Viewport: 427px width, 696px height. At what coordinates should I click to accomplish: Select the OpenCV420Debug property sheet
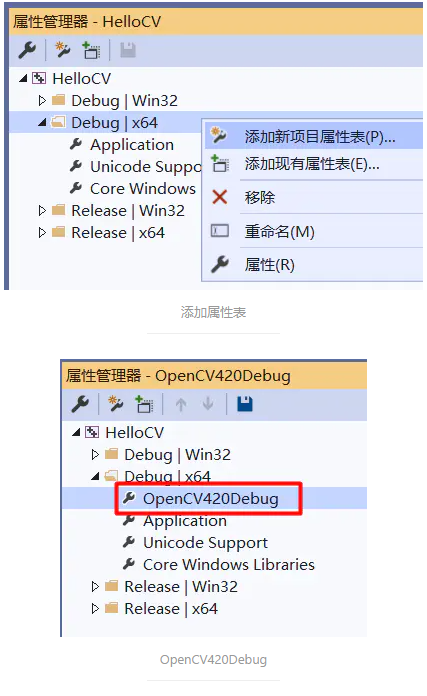[x=210, y=498]
